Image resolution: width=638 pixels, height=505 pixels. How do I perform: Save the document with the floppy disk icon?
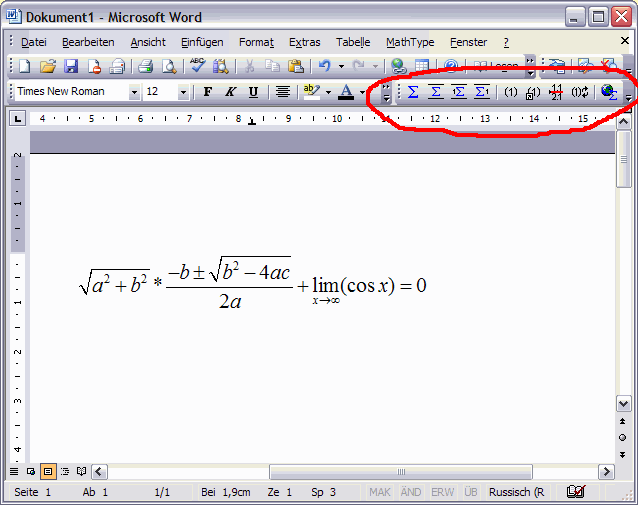[x=71, y=66]
